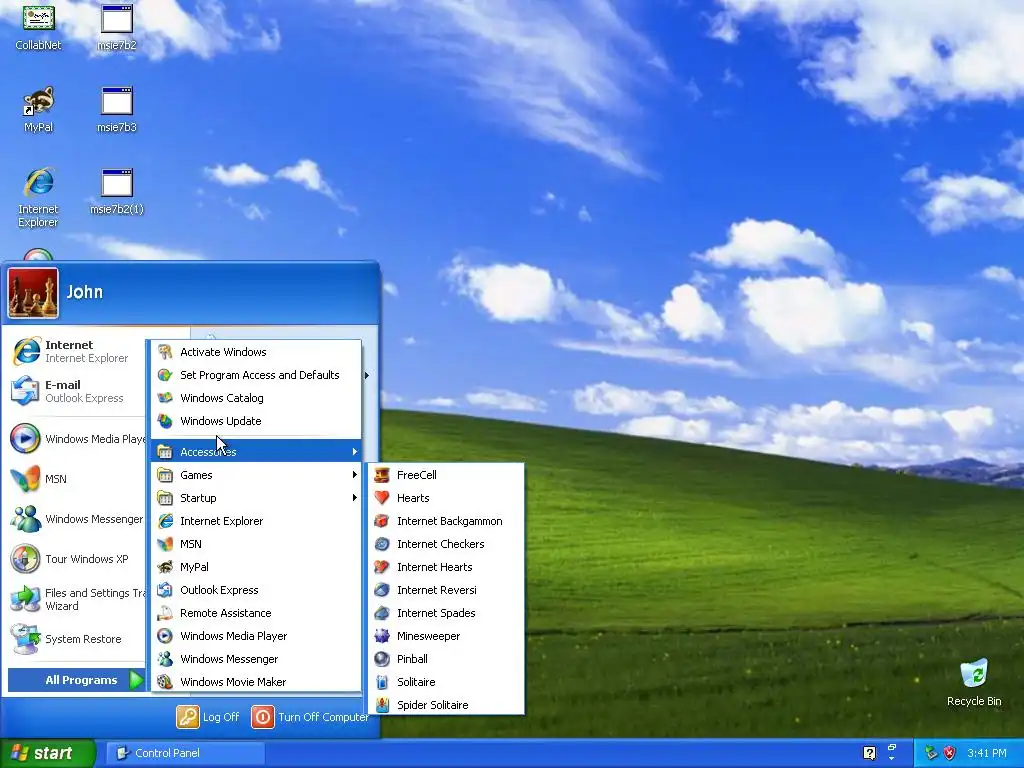Viewport: 1024px width, 768px height.
Task: Expand the Accessories submenu
Action: coord(257,452)
